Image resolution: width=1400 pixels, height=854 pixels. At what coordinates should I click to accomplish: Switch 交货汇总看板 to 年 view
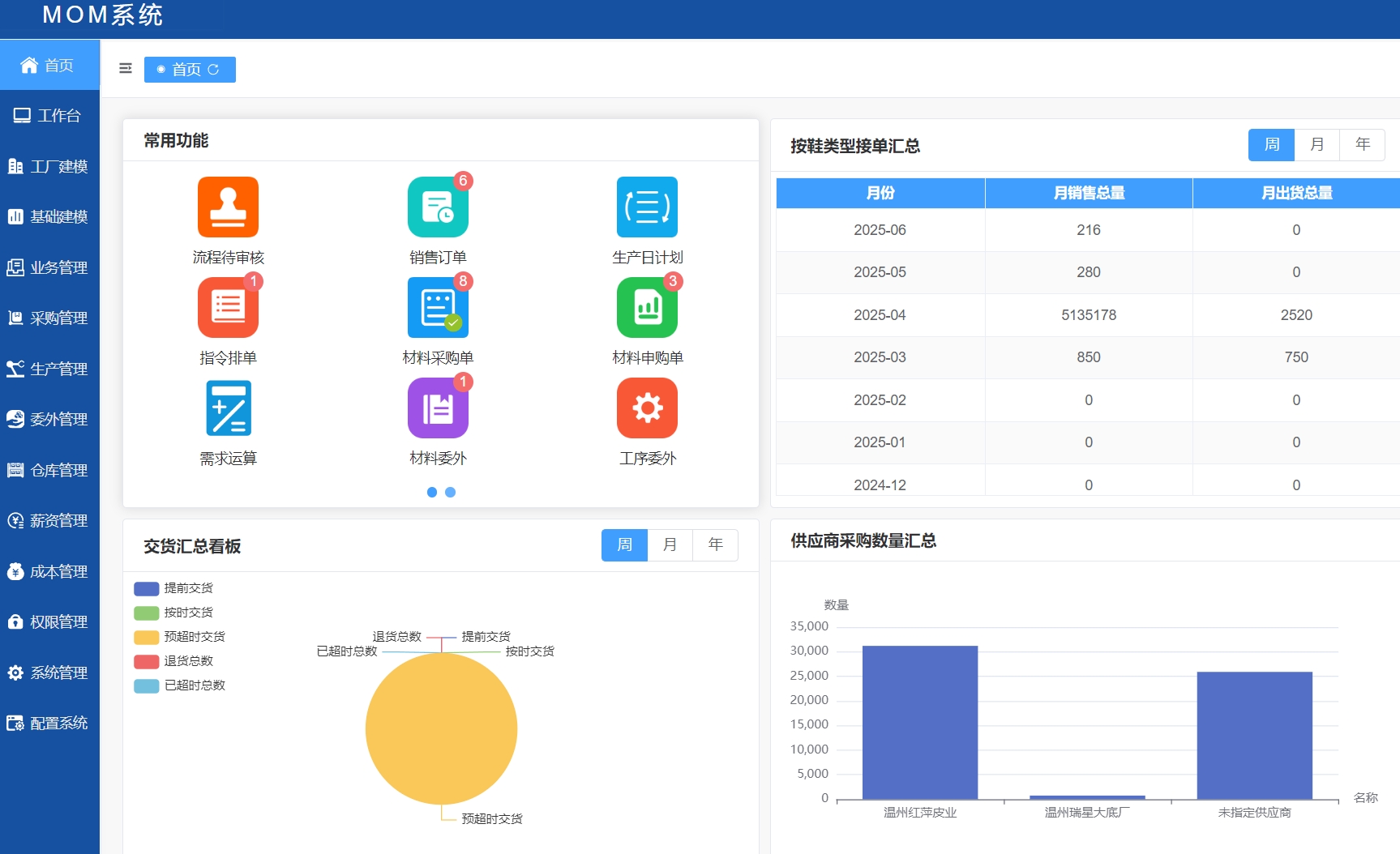click(715, 545)
